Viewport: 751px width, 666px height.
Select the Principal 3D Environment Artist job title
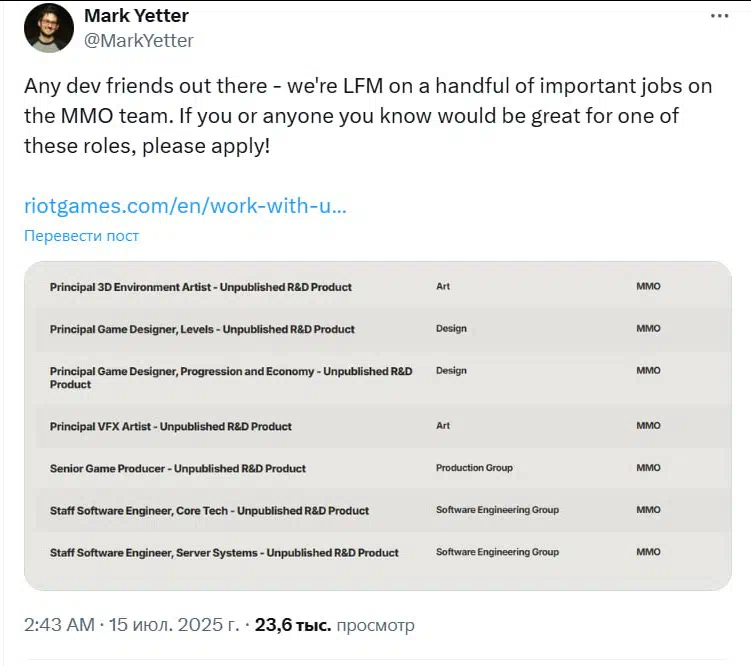click(x=201, y=287)
